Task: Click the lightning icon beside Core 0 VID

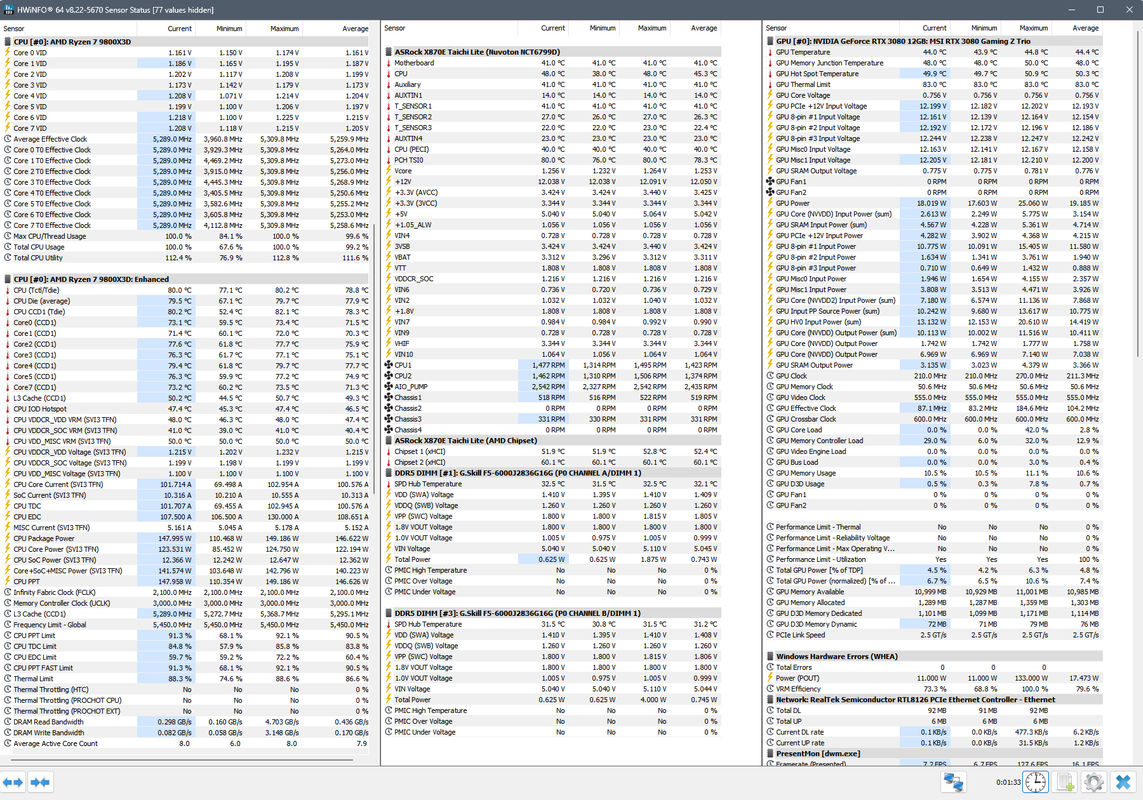Action: [8, 53]
